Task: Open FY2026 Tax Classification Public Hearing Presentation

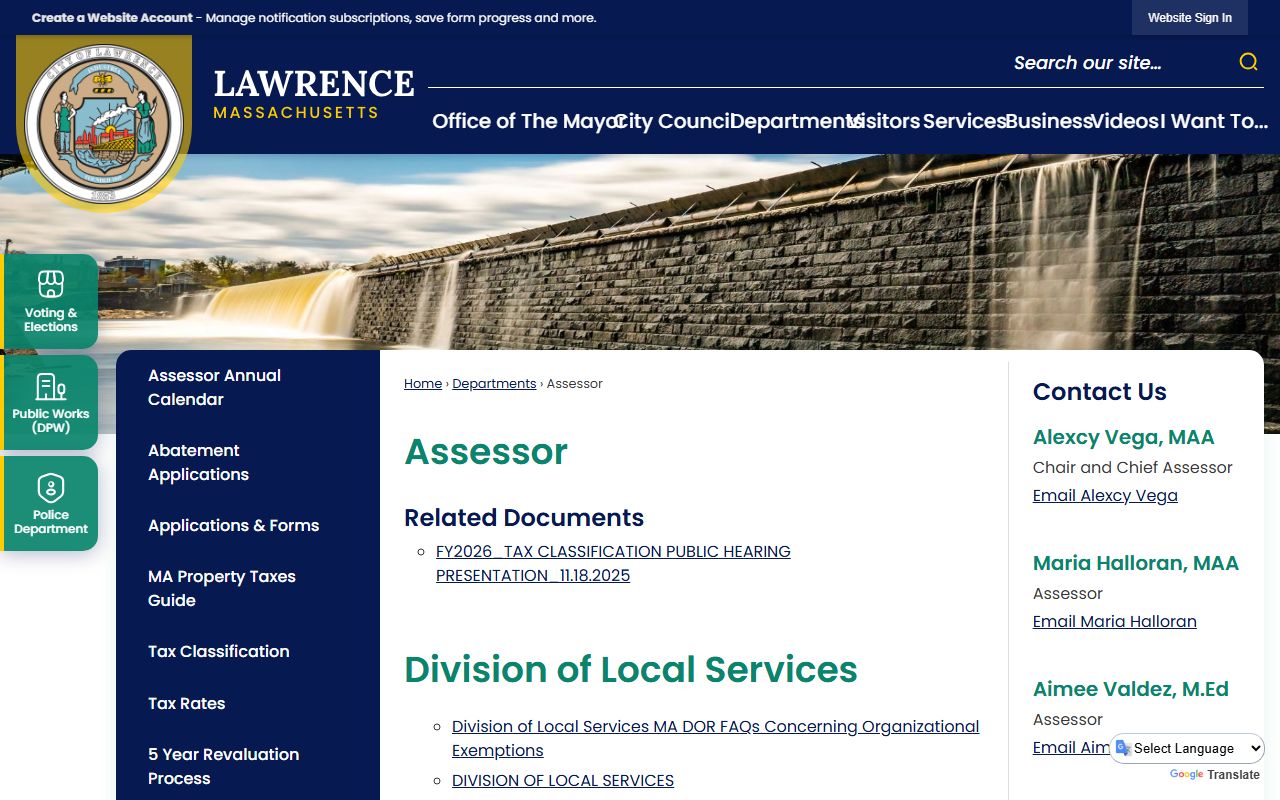Action: coord(613,564)
